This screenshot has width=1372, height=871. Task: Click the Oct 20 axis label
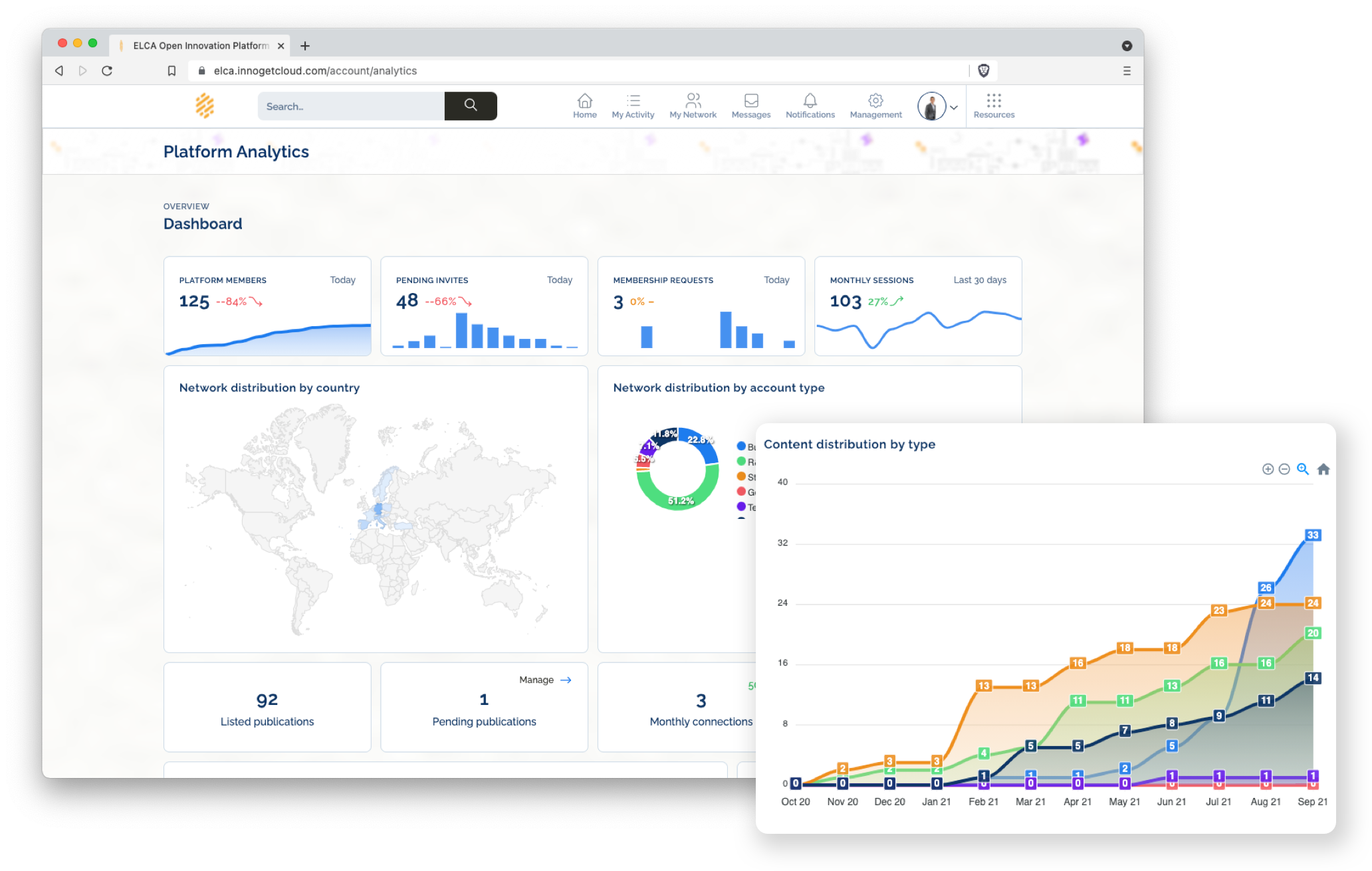[795, 802]
